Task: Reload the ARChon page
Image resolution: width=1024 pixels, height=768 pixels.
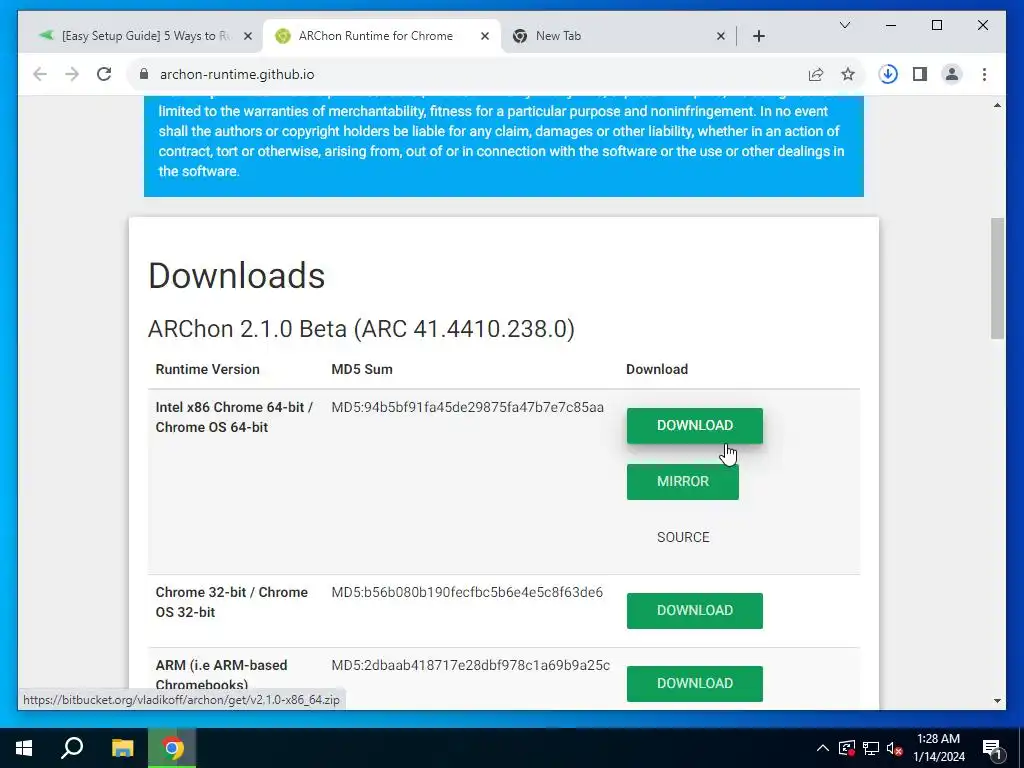Action: coord(104,74)
